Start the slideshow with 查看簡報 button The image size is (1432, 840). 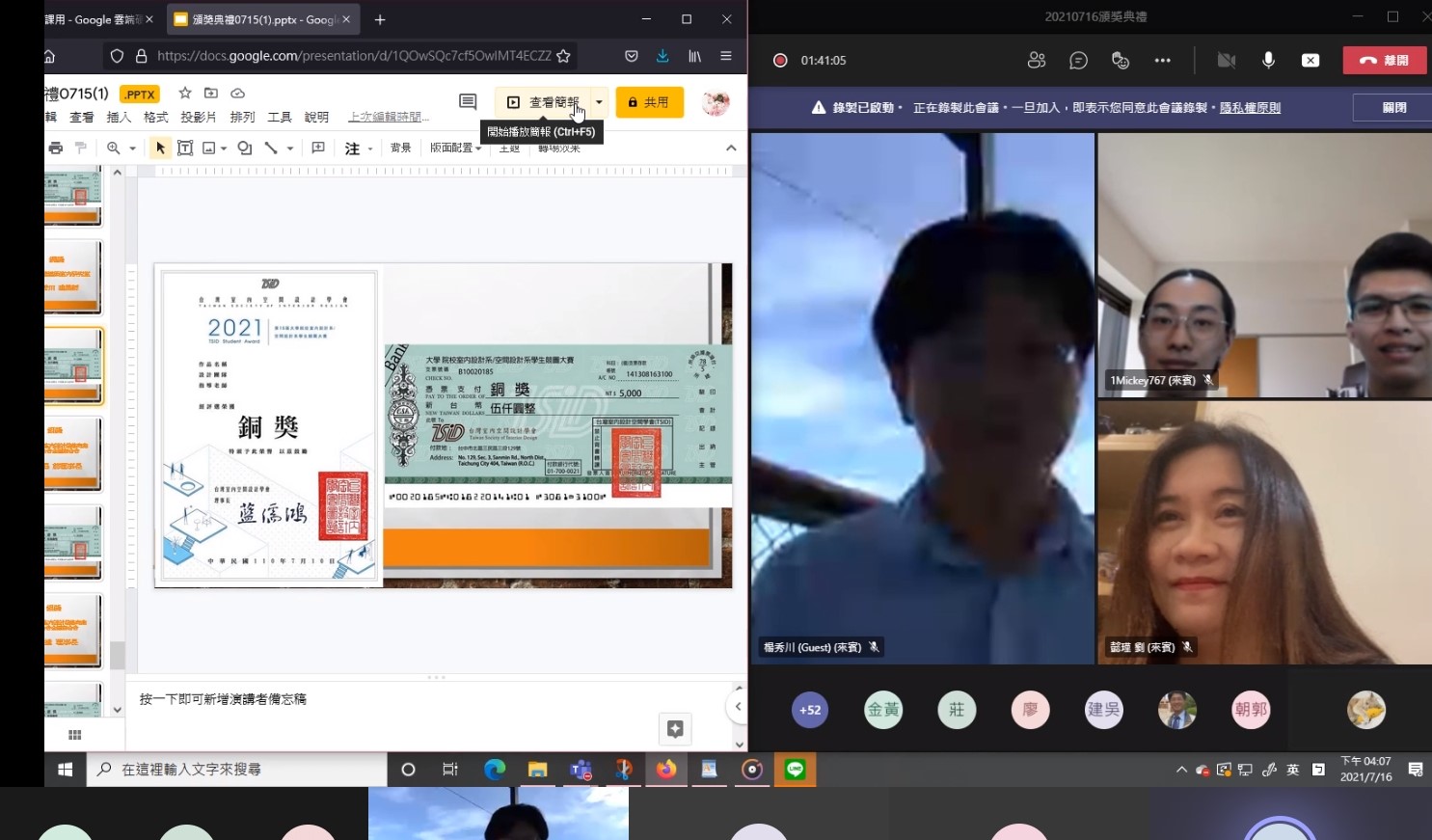pos(543,102)
